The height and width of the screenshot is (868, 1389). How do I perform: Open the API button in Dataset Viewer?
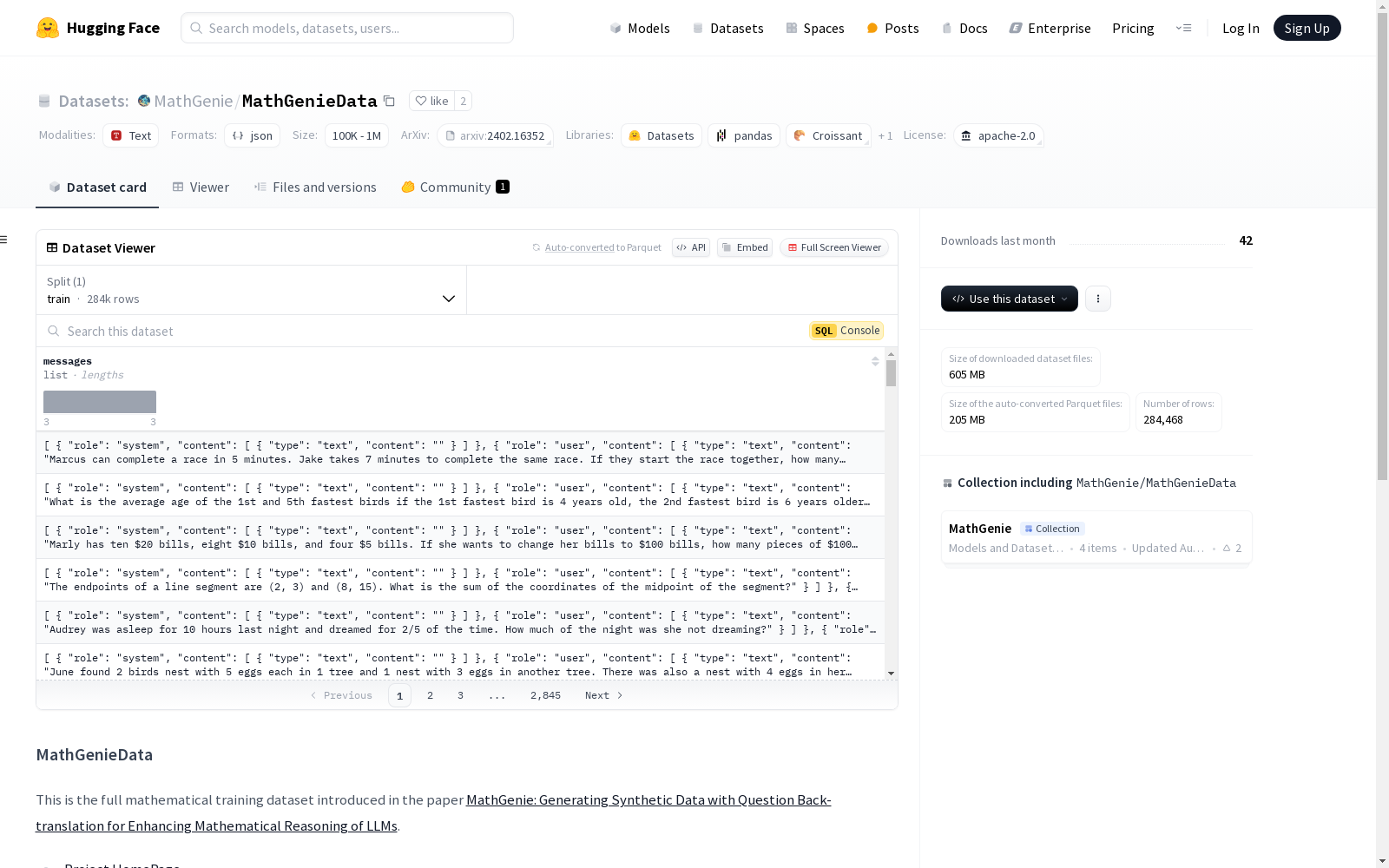(691, 247)
